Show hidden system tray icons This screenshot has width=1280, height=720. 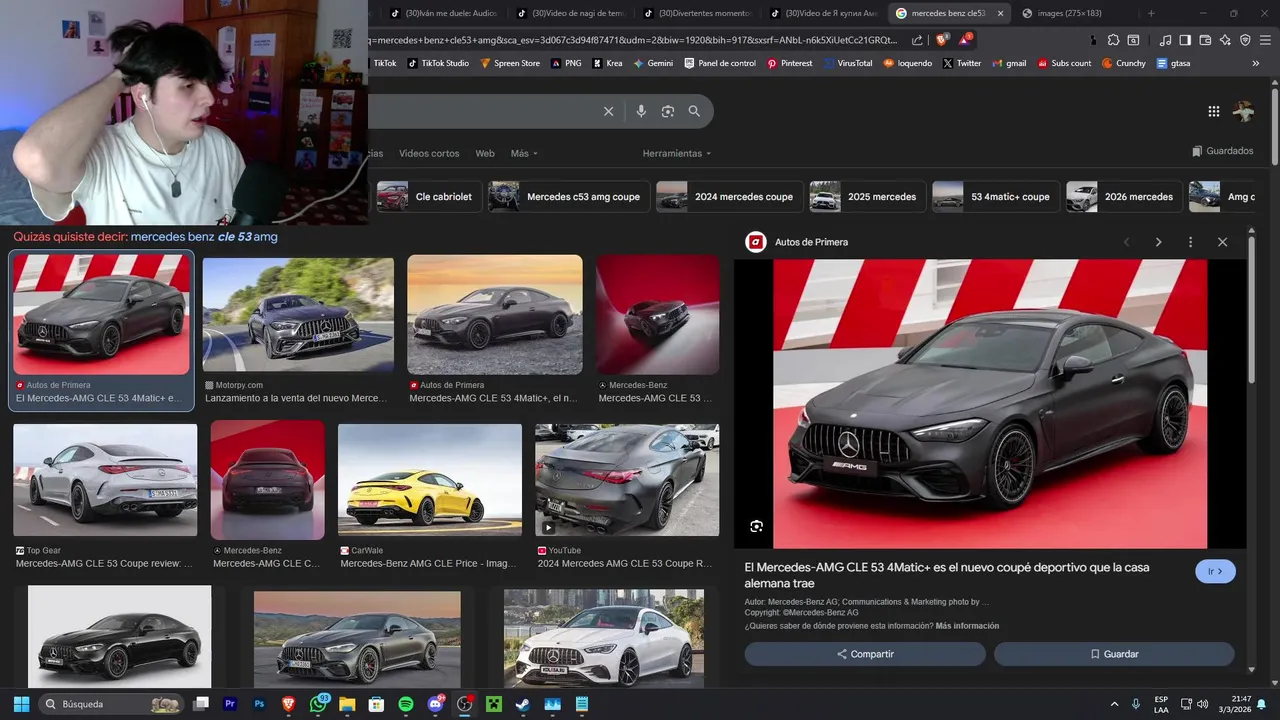click(x=1114, y=704)
